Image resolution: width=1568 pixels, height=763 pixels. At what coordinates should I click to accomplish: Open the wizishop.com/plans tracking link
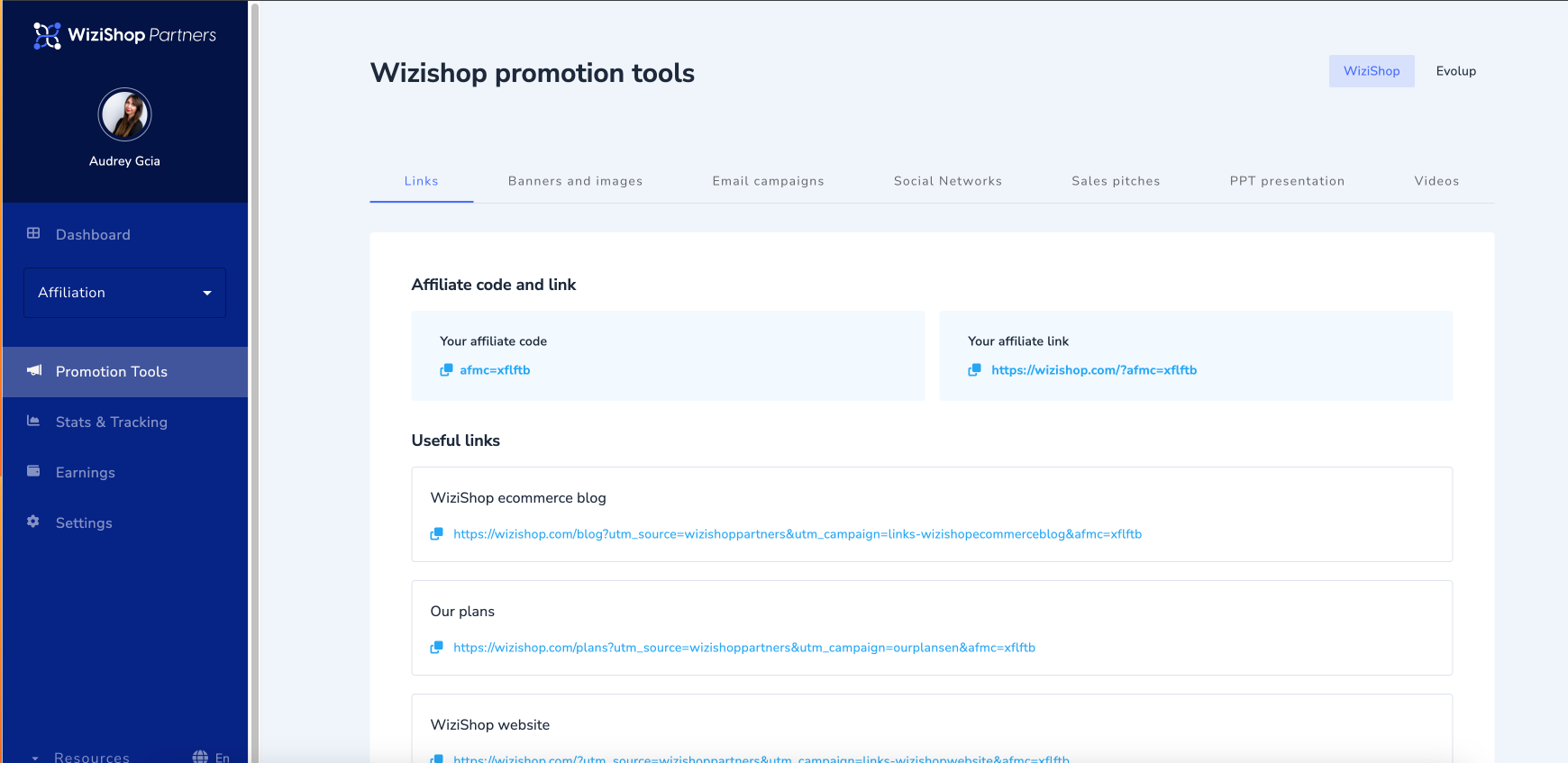tap(744, 648)
